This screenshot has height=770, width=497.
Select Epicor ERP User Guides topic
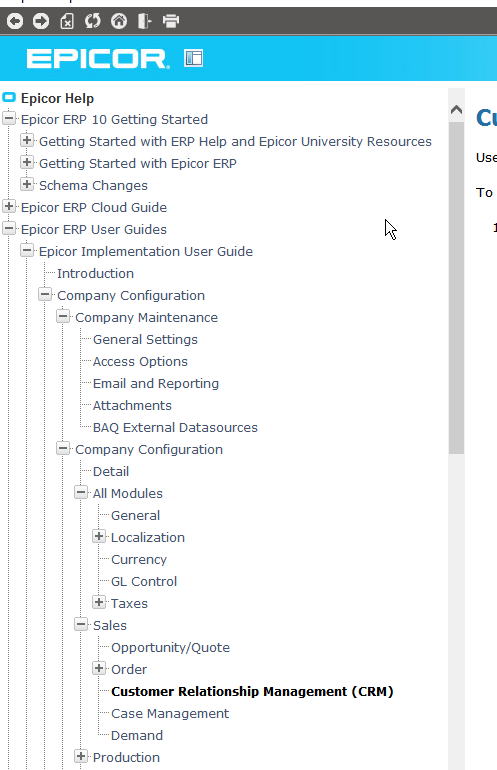tap(94, 229)
